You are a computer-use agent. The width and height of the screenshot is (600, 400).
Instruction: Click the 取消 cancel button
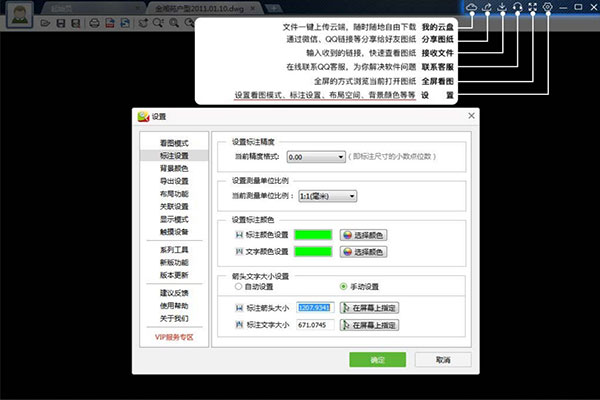point(443,360)
